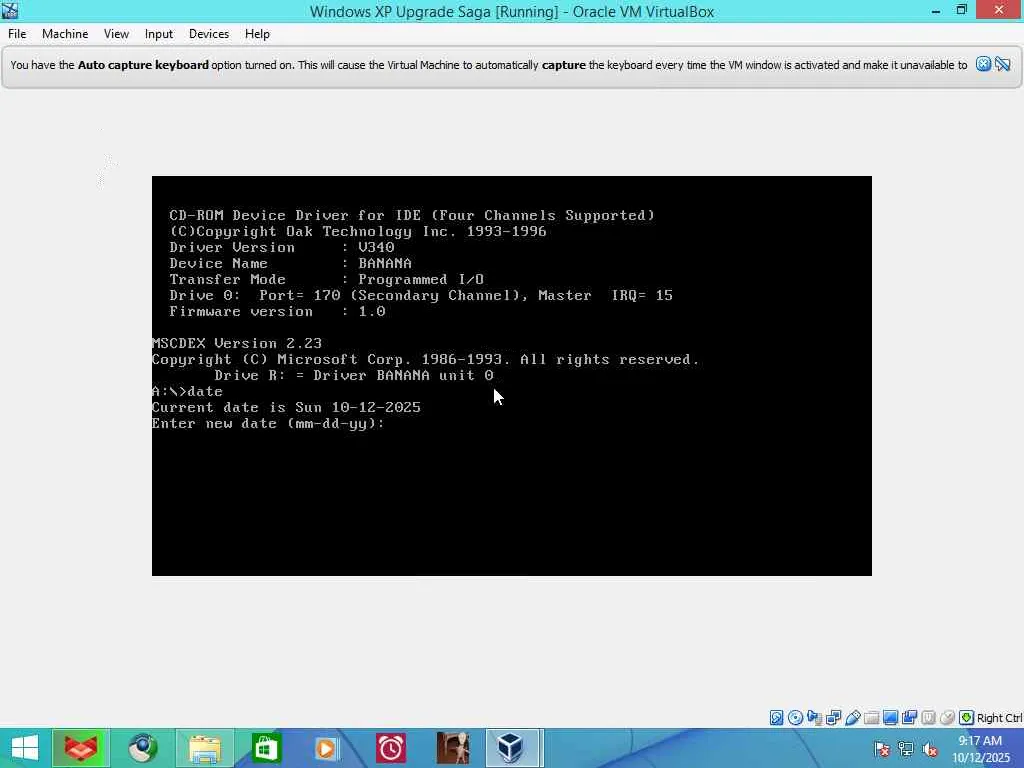This screenshot has width=1024, height=768.
Task: Click the don't-show-again icon on the notification bar
Action: coord(1003,64)
